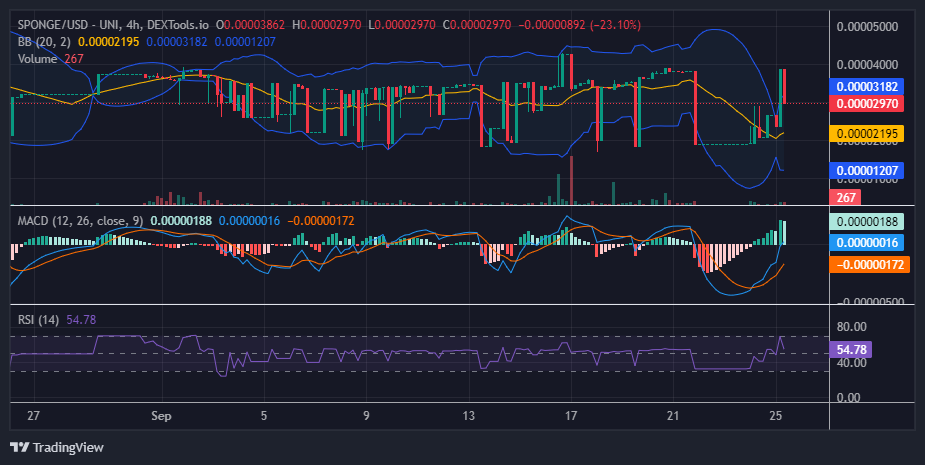Click the low price L0.00002970 value
This screenshot has height=465, width=925.
click(x=402, y=25)
